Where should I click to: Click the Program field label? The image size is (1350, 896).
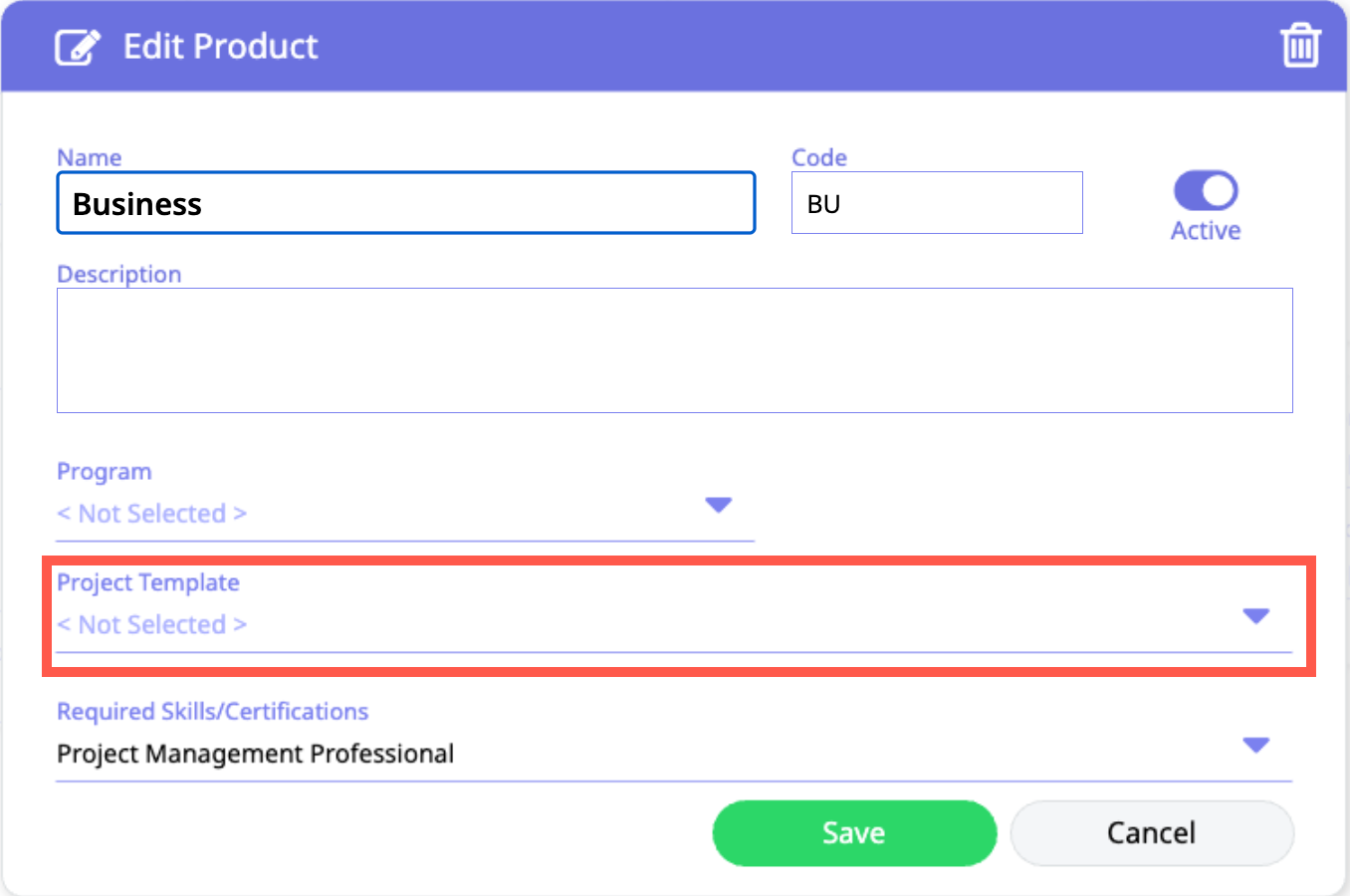(x=105, y=471)
